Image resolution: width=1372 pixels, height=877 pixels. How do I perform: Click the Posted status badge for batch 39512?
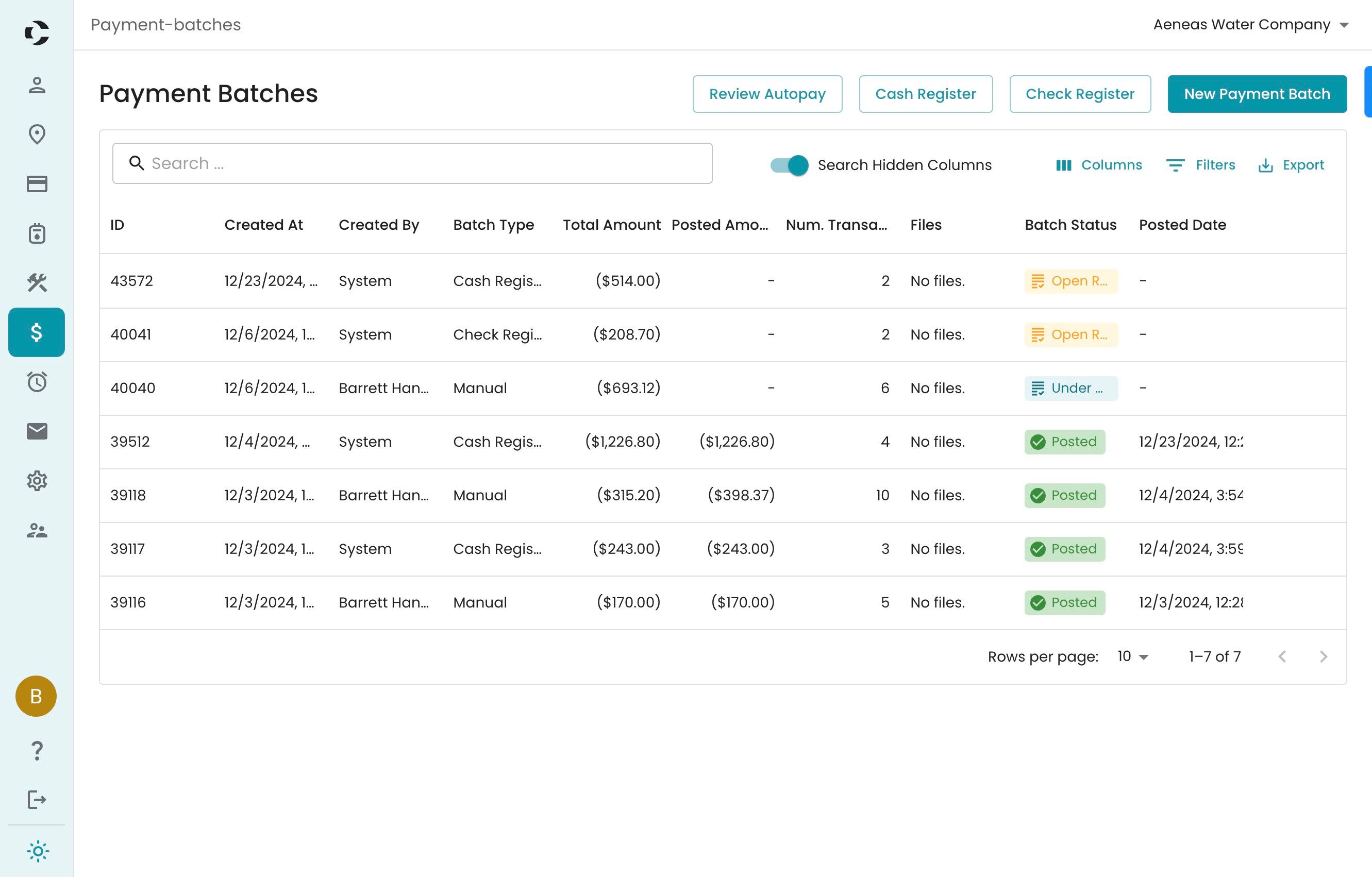1064,442
